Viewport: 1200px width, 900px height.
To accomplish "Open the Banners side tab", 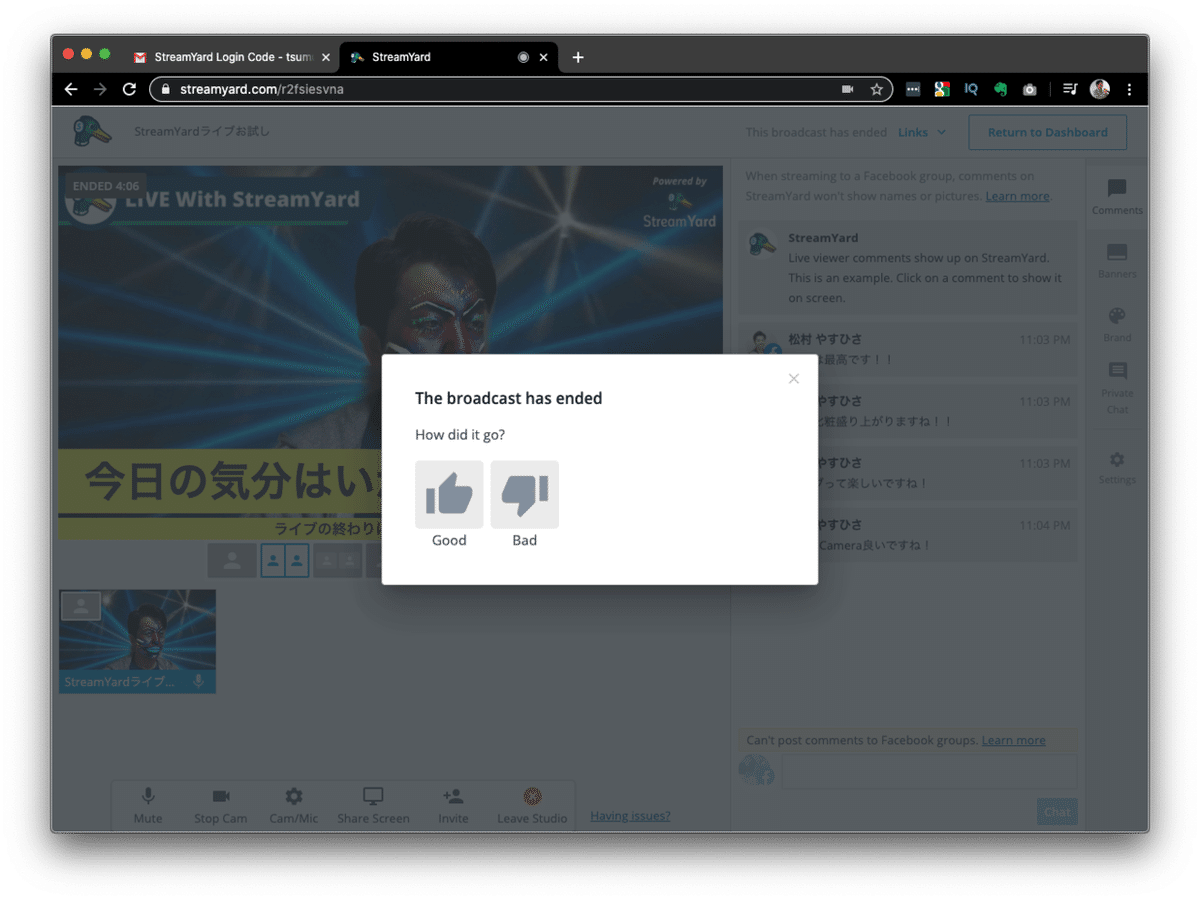I will tap(1117, 261).
